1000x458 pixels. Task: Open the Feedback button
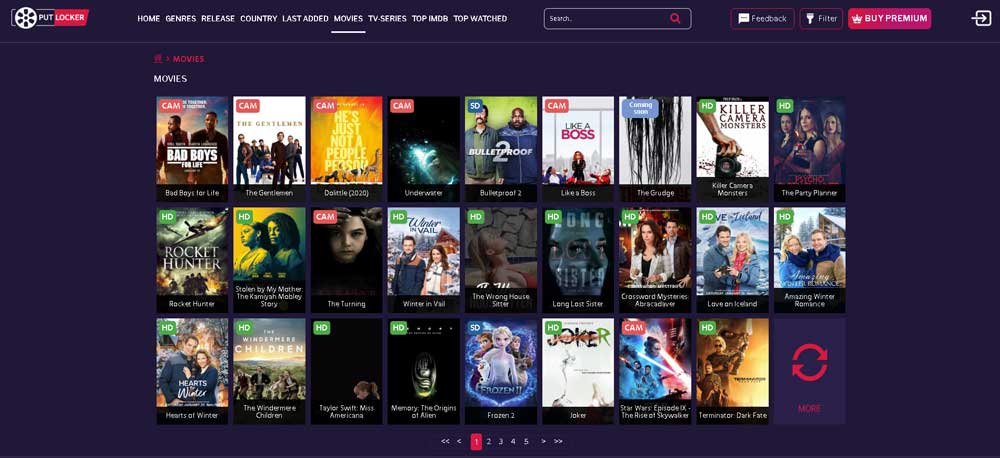762,18
